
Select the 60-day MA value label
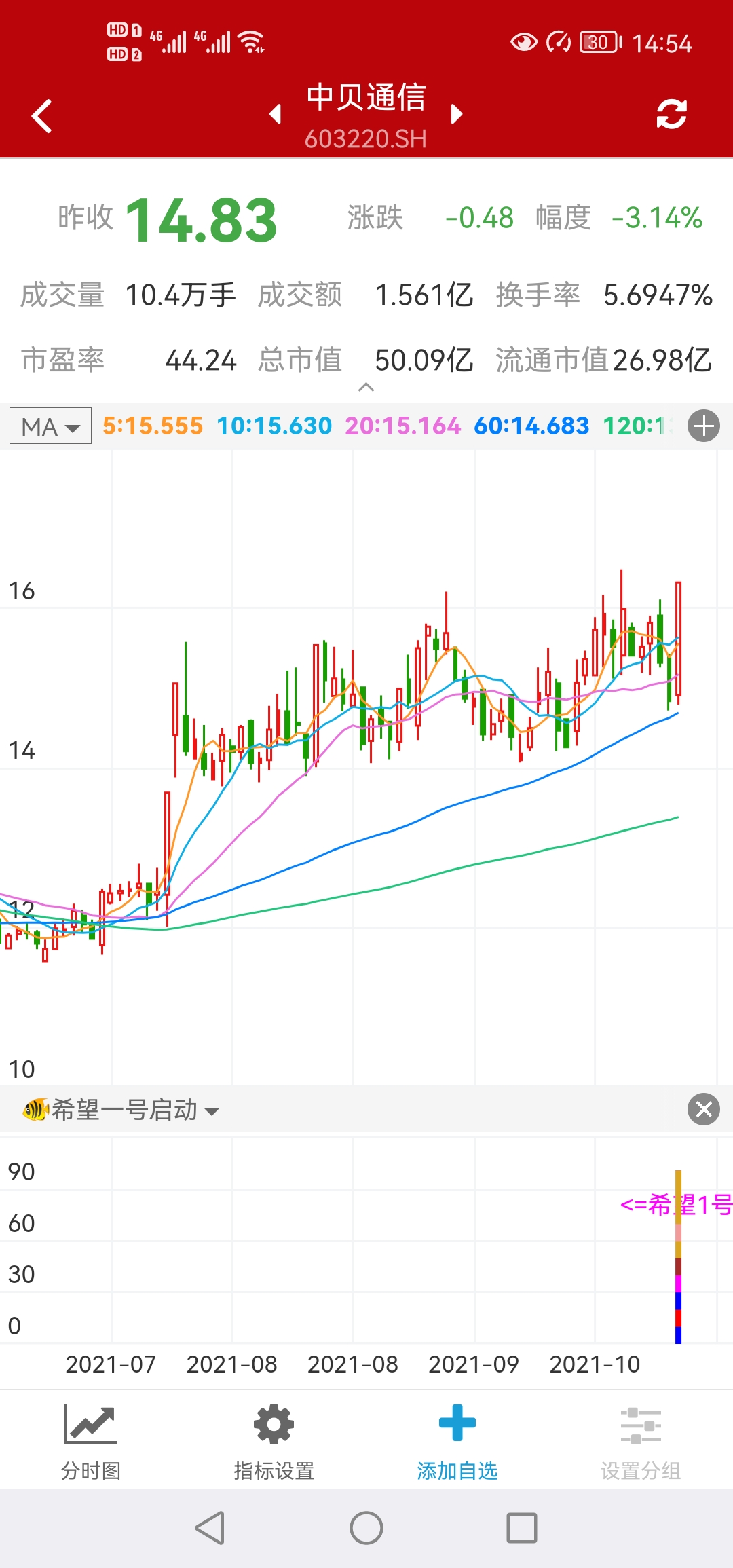point(531,426)
